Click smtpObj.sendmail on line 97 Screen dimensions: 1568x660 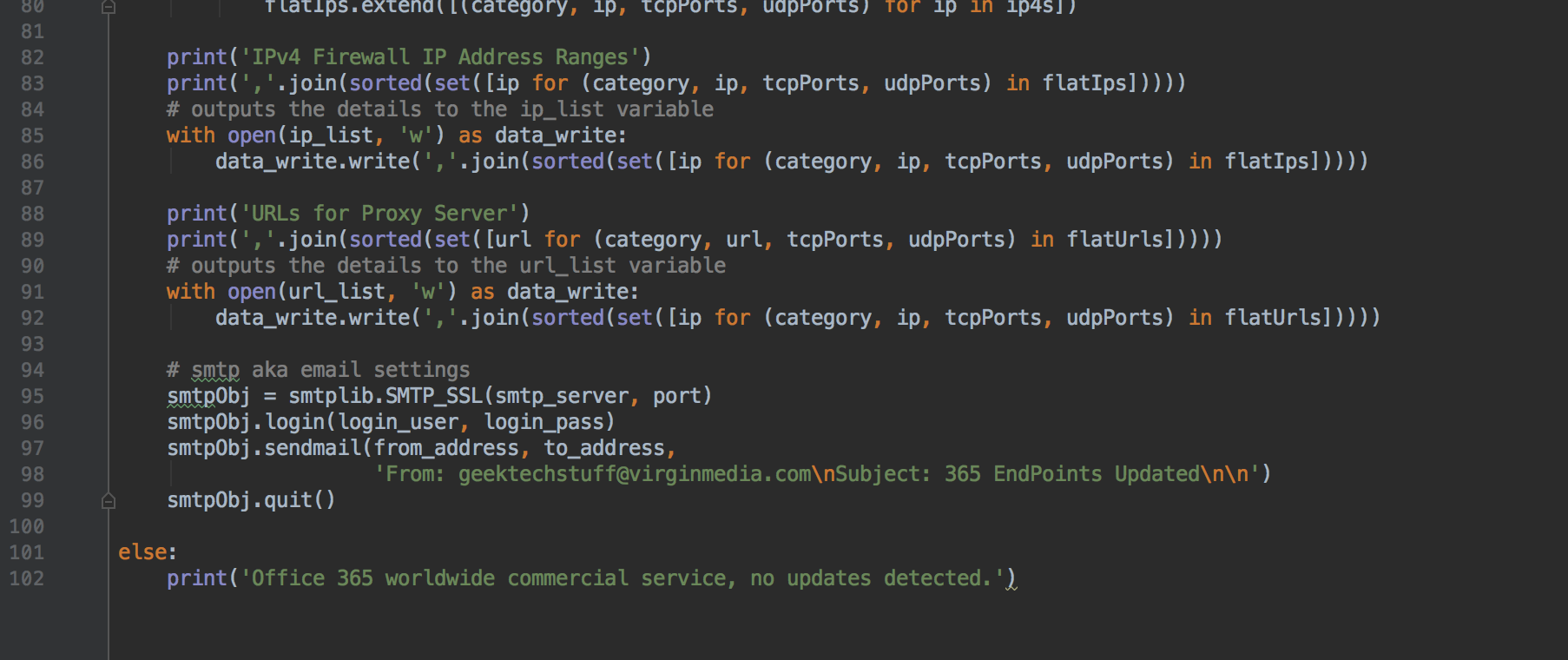pyautogui.click(x=264, y=448)
